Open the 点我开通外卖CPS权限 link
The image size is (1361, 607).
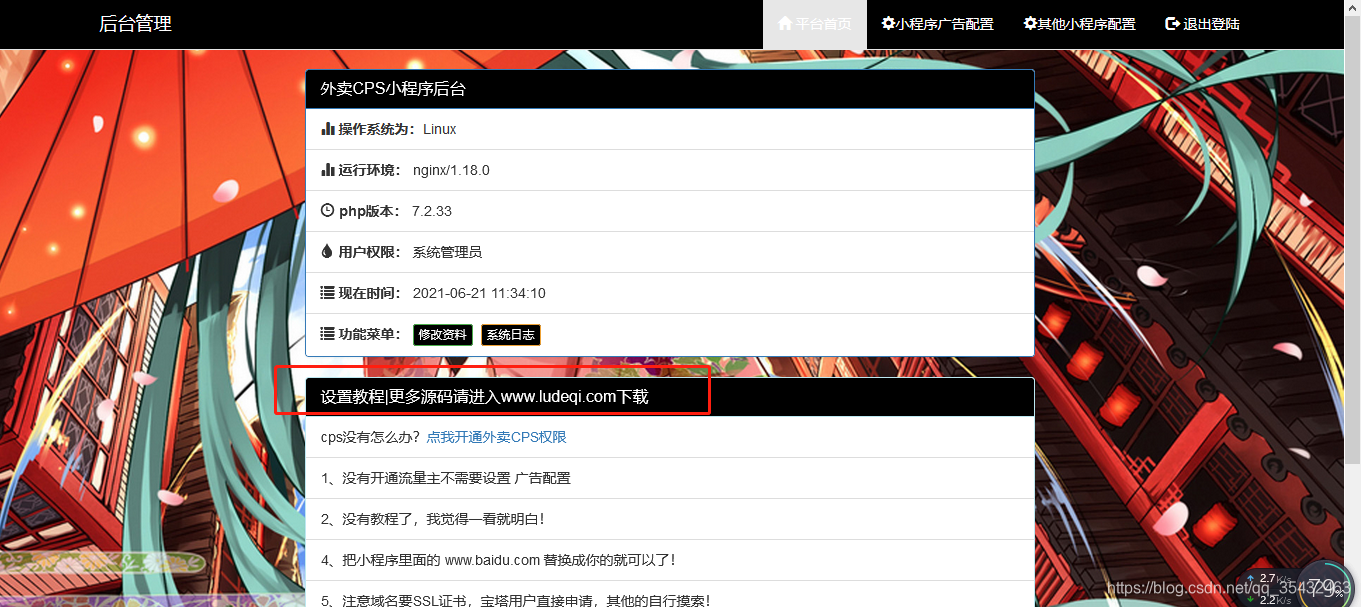coord(497,437)
